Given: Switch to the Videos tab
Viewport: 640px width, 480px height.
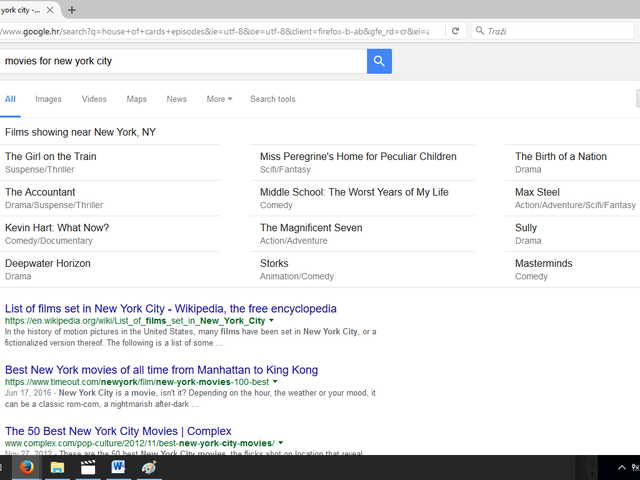Looking at the screenshot, I should pos(94,99).
